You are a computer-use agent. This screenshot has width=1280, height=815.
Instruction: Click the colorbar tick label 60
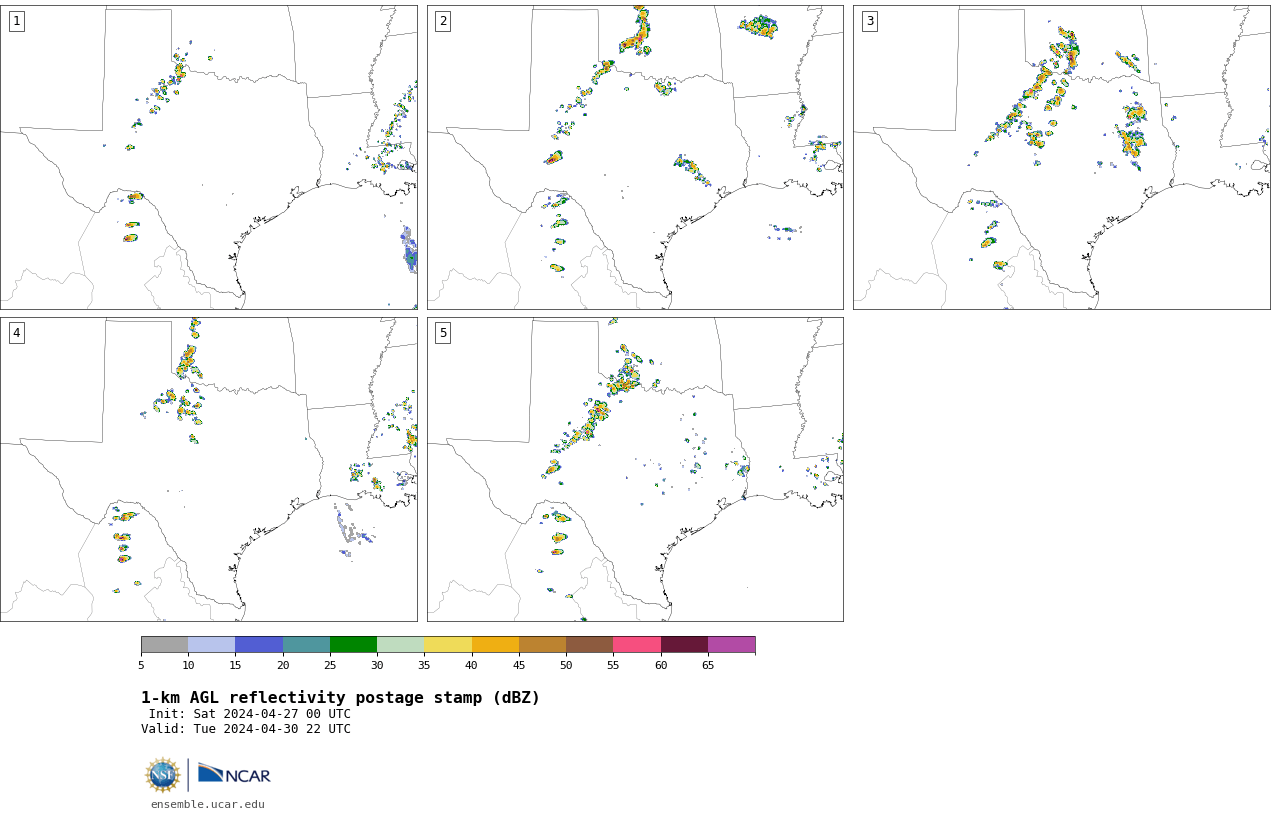pyautogui.click(x=661, y=665)
